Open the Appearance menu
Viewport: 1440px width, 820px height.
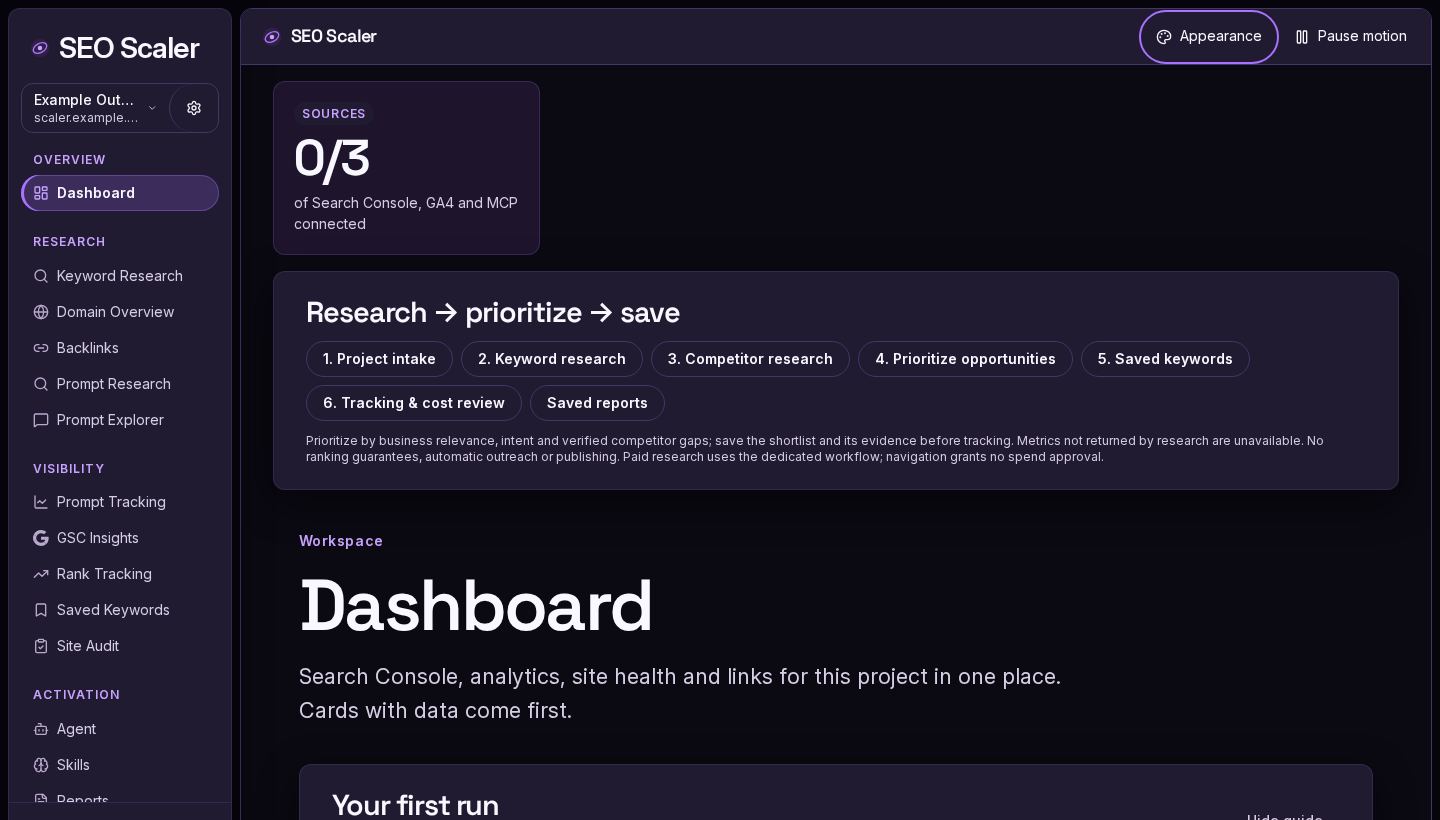pos(1209,37)
